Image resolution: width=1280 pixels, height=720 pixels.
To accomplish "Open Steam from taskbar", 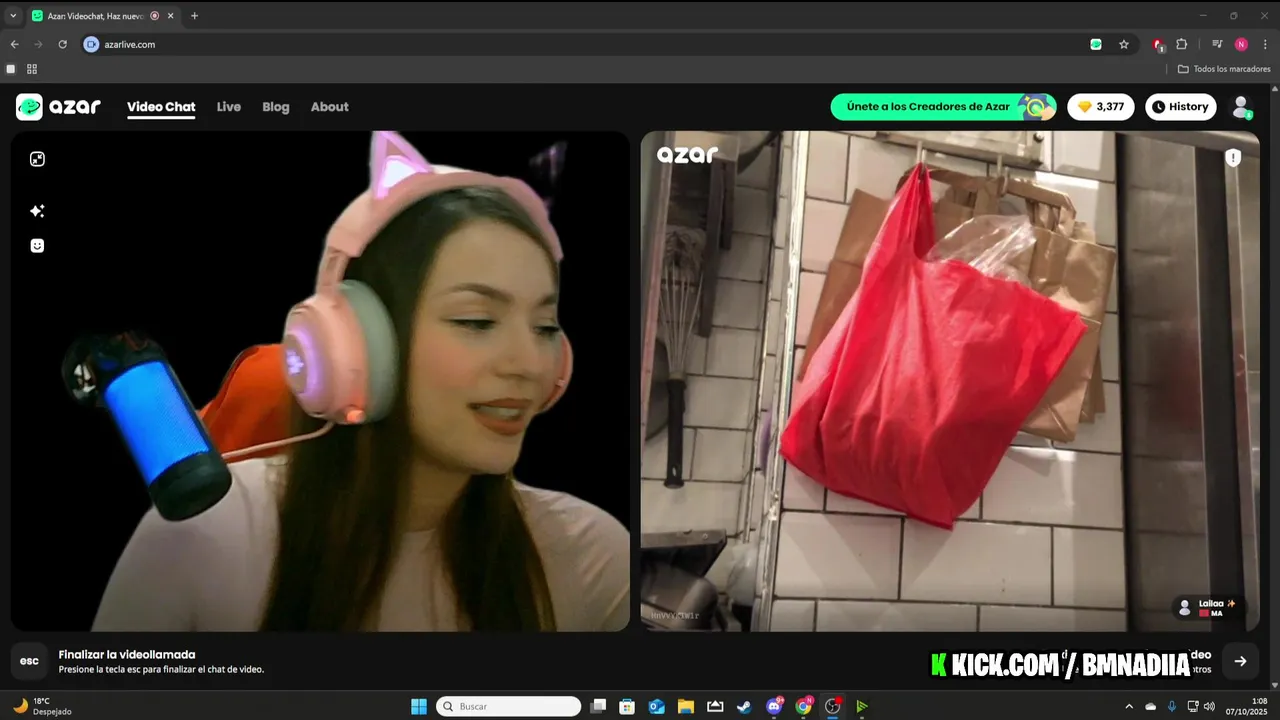I will pyautogui.click(x=744, y=706).
